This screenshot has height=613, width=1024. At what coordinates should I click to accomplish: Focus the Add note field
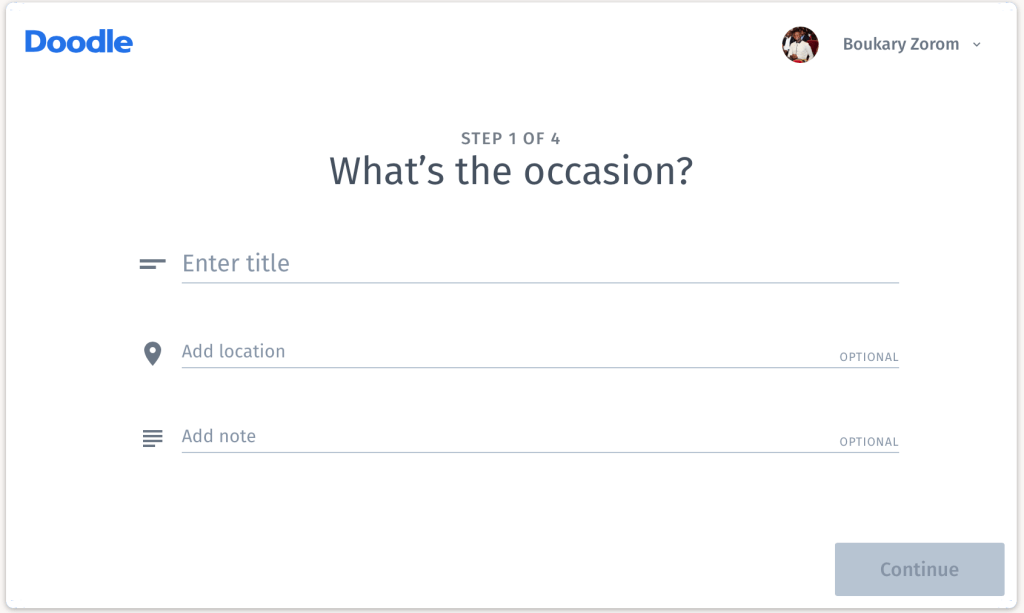(500, 436)
